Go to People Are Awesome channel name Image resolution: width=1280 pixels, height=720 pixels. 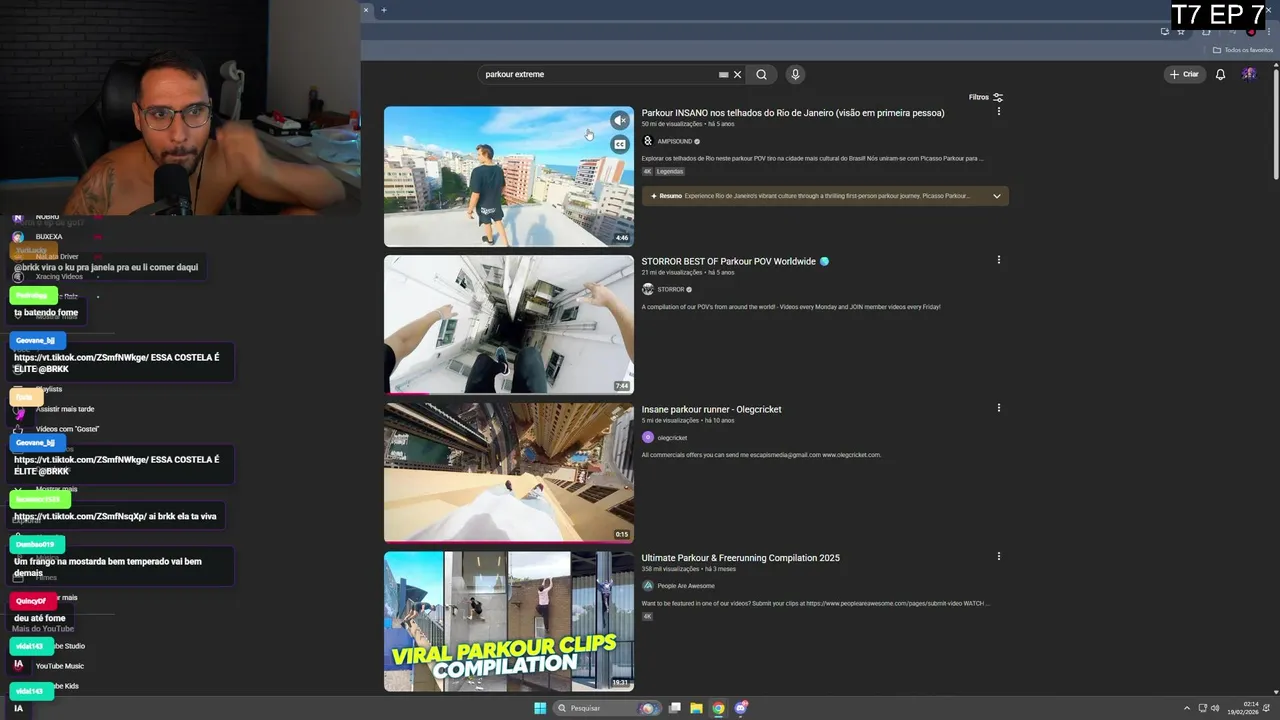coord(686,585)
